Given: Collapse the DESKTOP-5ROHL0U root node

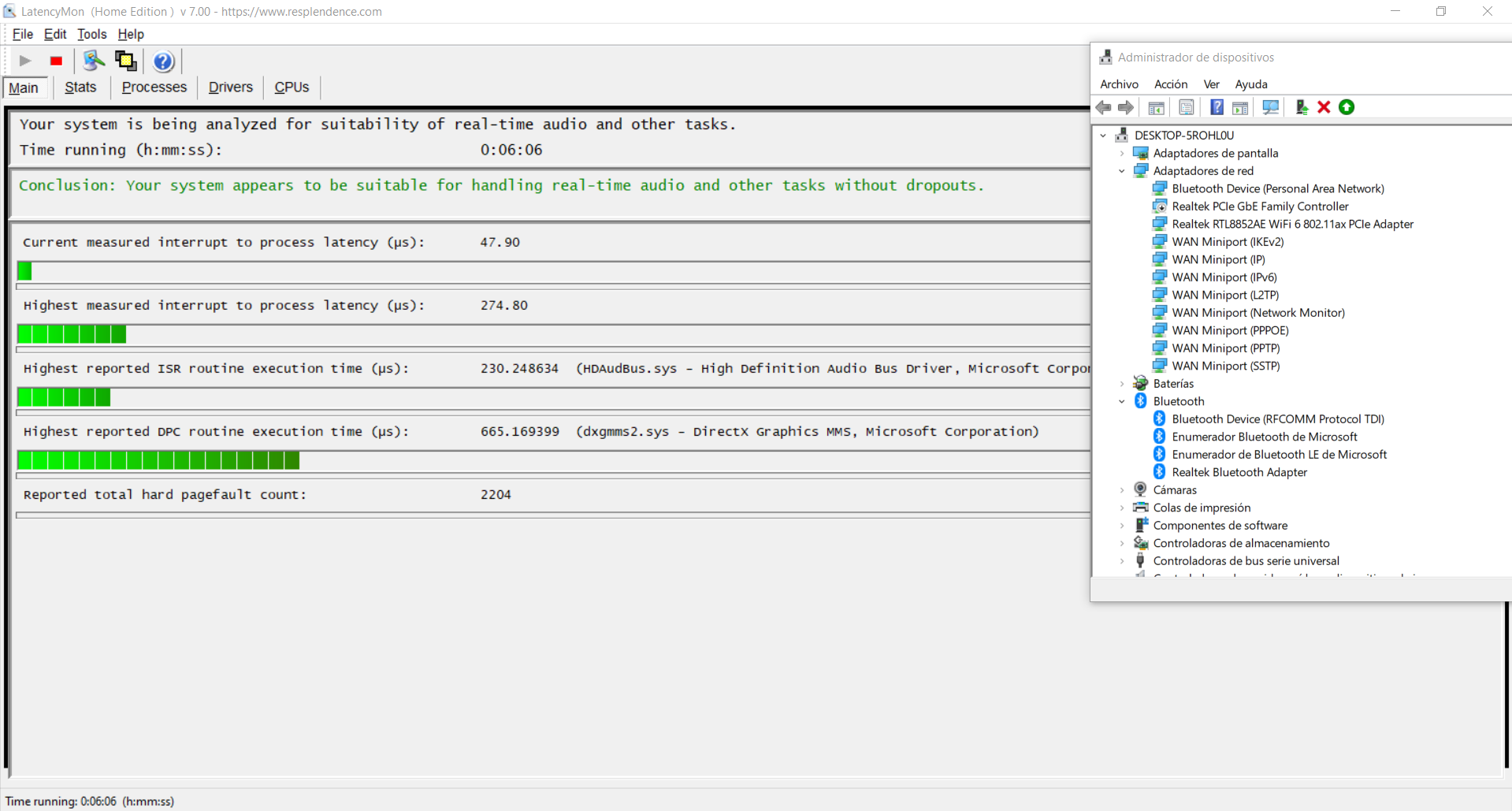Looking at the screenshot, I should pyautogui.click(x=1103, y=136).
